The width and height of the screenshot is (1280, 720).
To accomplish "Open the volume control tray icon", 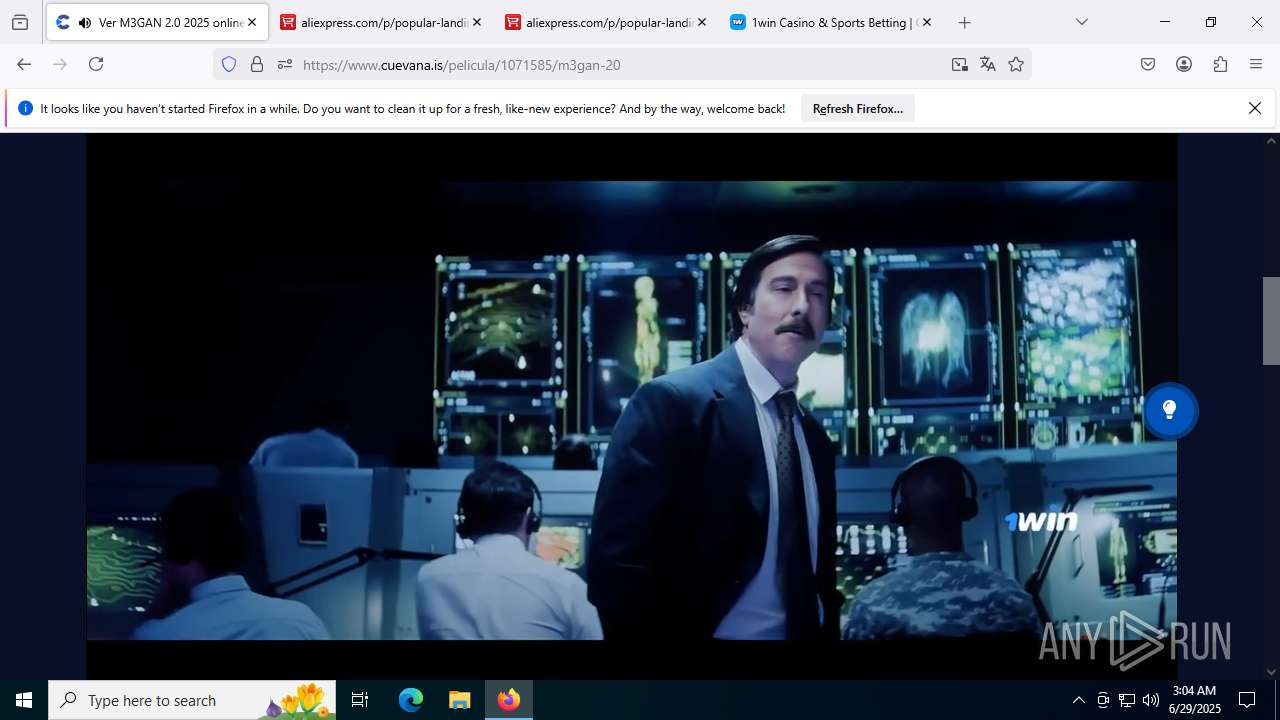I will coord(1151,700).
